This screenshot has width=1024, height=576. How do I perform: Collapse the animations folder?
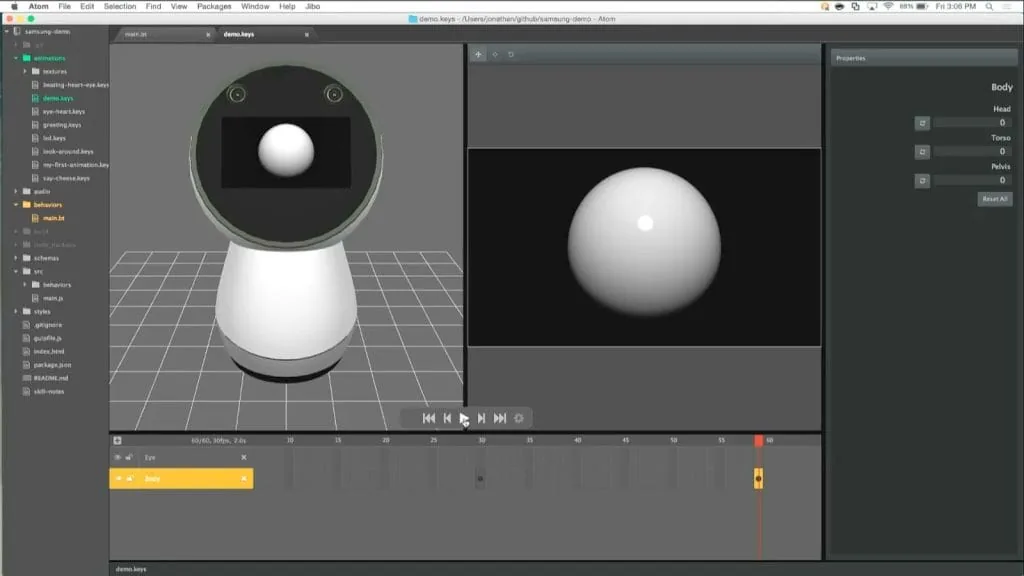pyautogui.click(x=16, y=58)
